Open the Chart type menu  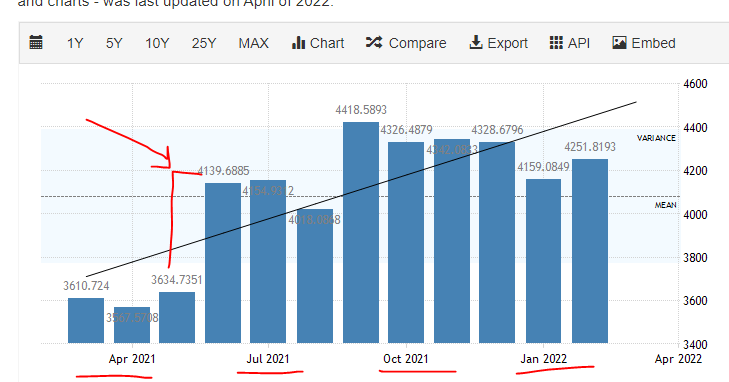pos(318,43)
